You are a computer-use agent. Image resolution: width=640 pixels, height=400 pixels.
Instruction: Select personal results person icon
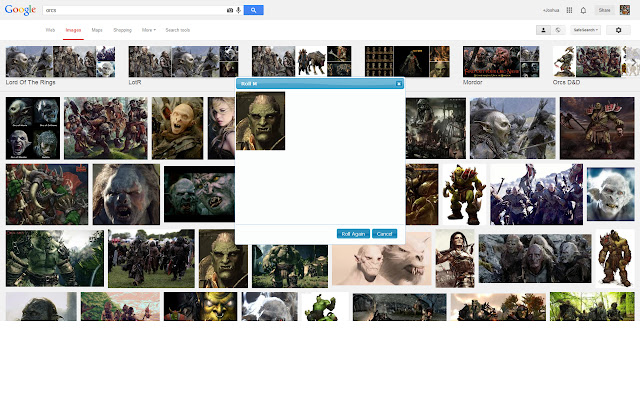[x=543, y=30]
